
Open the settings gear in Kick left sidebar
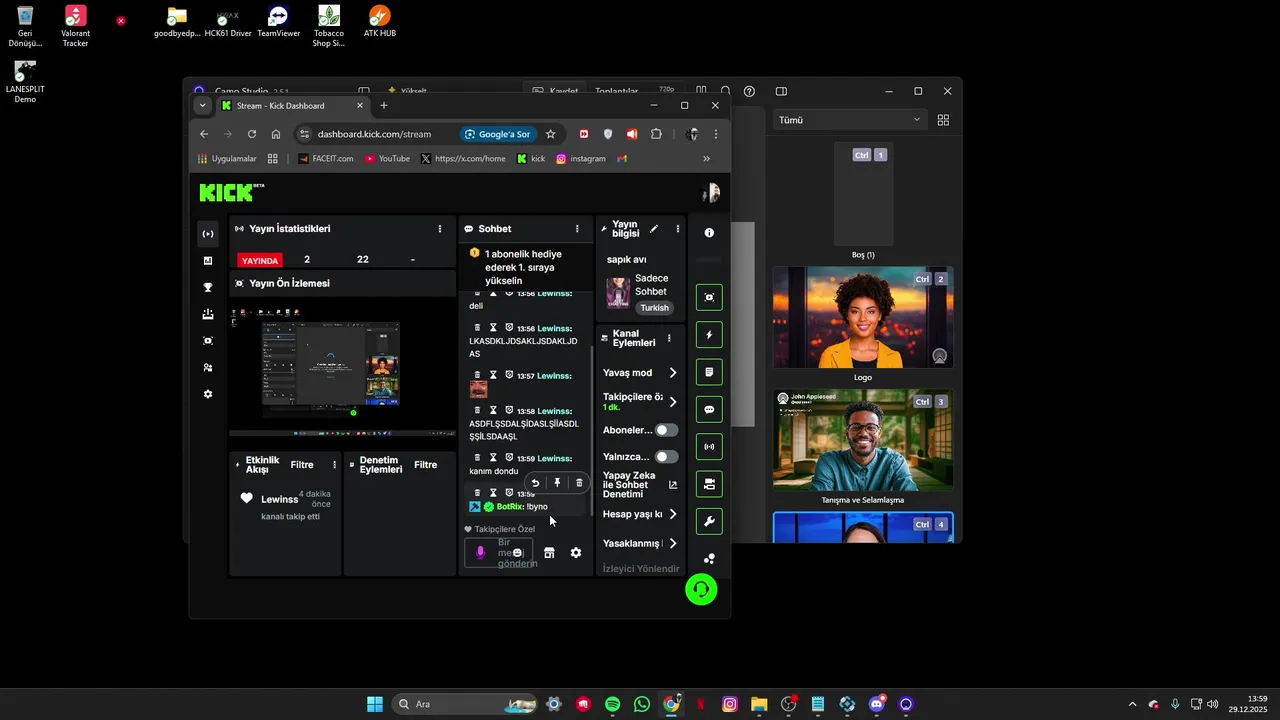(x=208, y=395)
